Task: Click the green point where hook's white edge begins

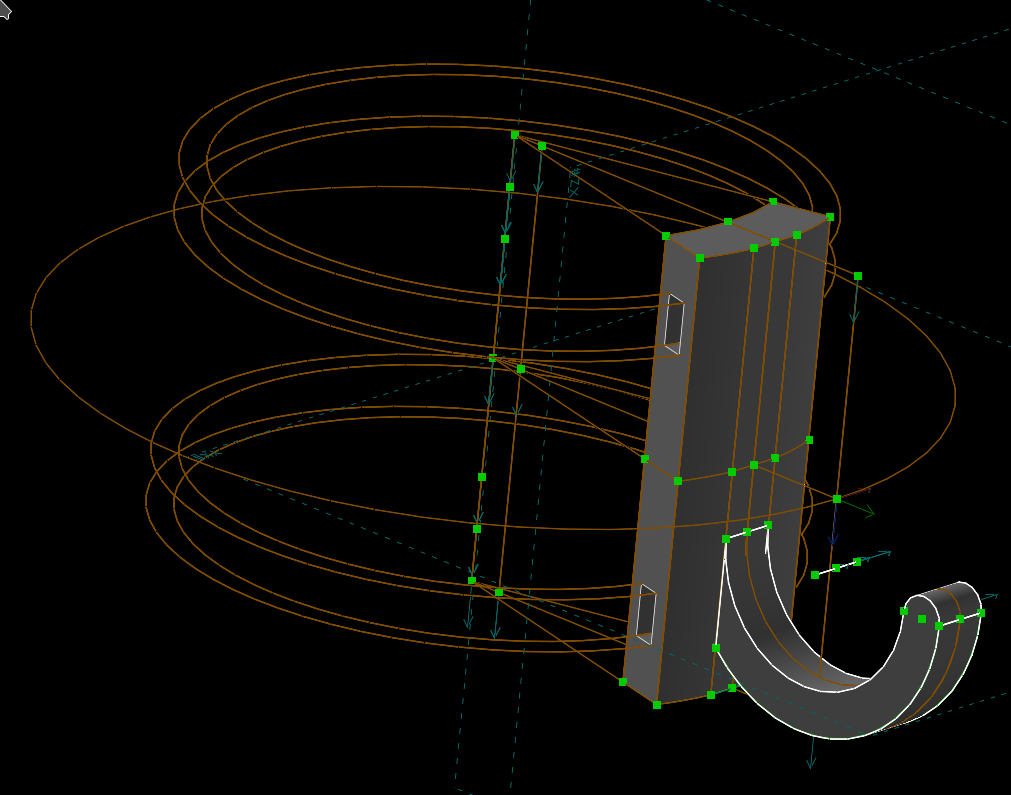Action: click(x=726, y=539)
